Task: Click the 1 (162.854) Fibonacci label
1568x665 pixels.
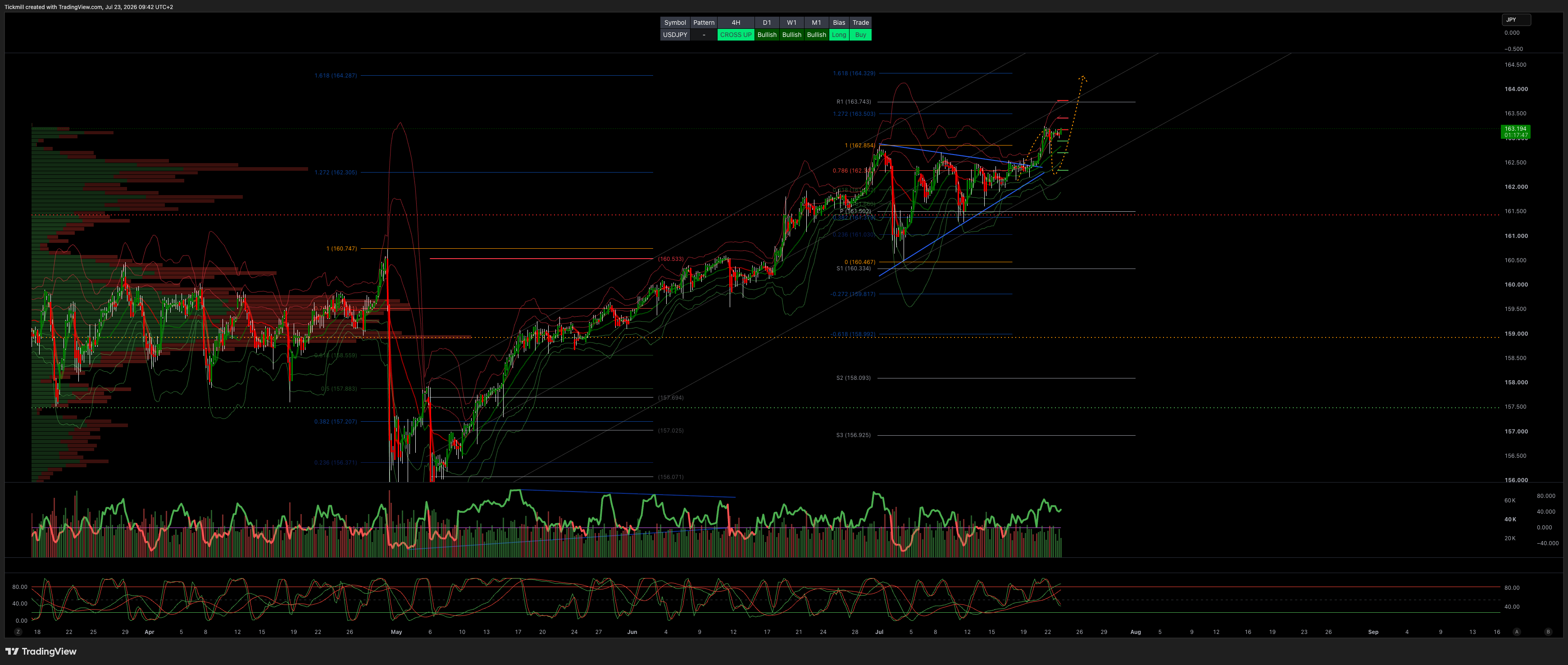Action: coord(859,146)
